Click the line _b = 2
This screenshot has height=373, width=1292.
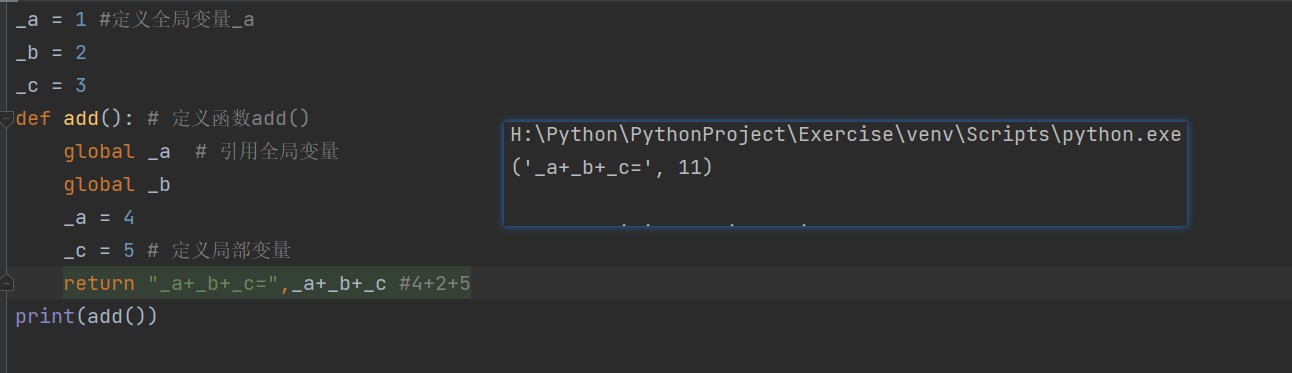point(51,52)
